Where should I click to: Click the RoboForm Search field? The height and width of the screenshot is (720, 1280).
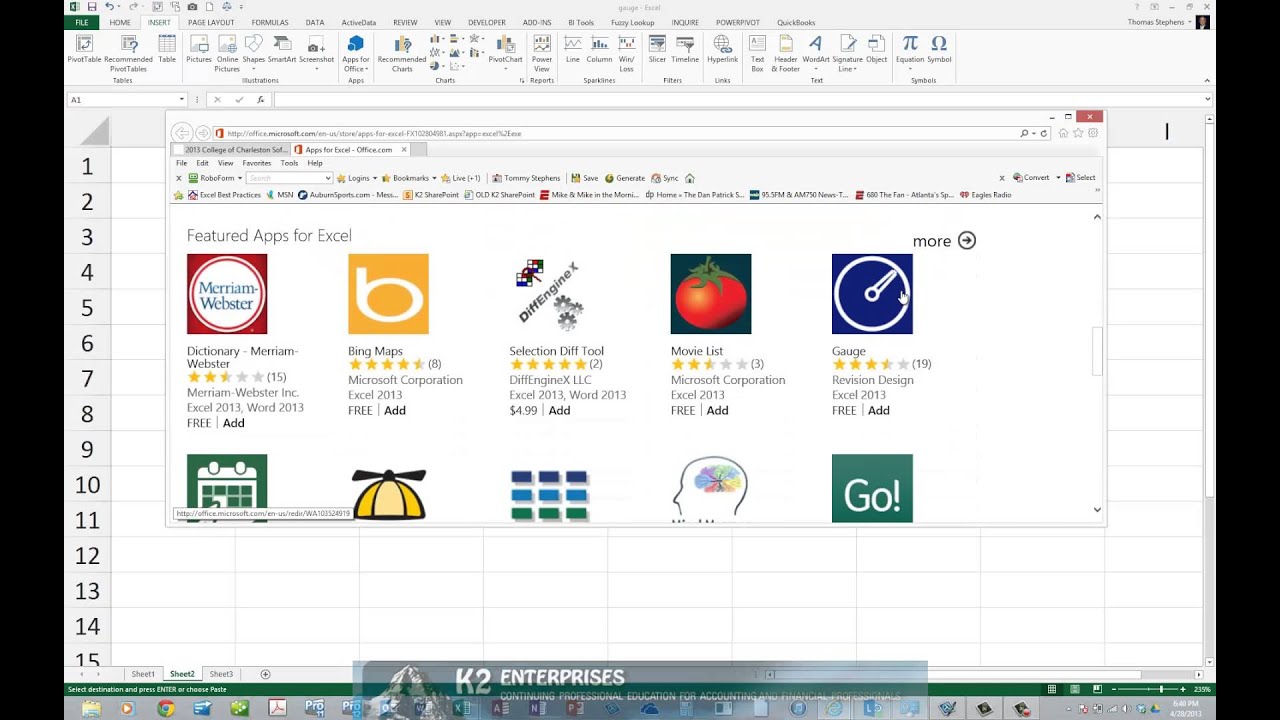point(289,178)
